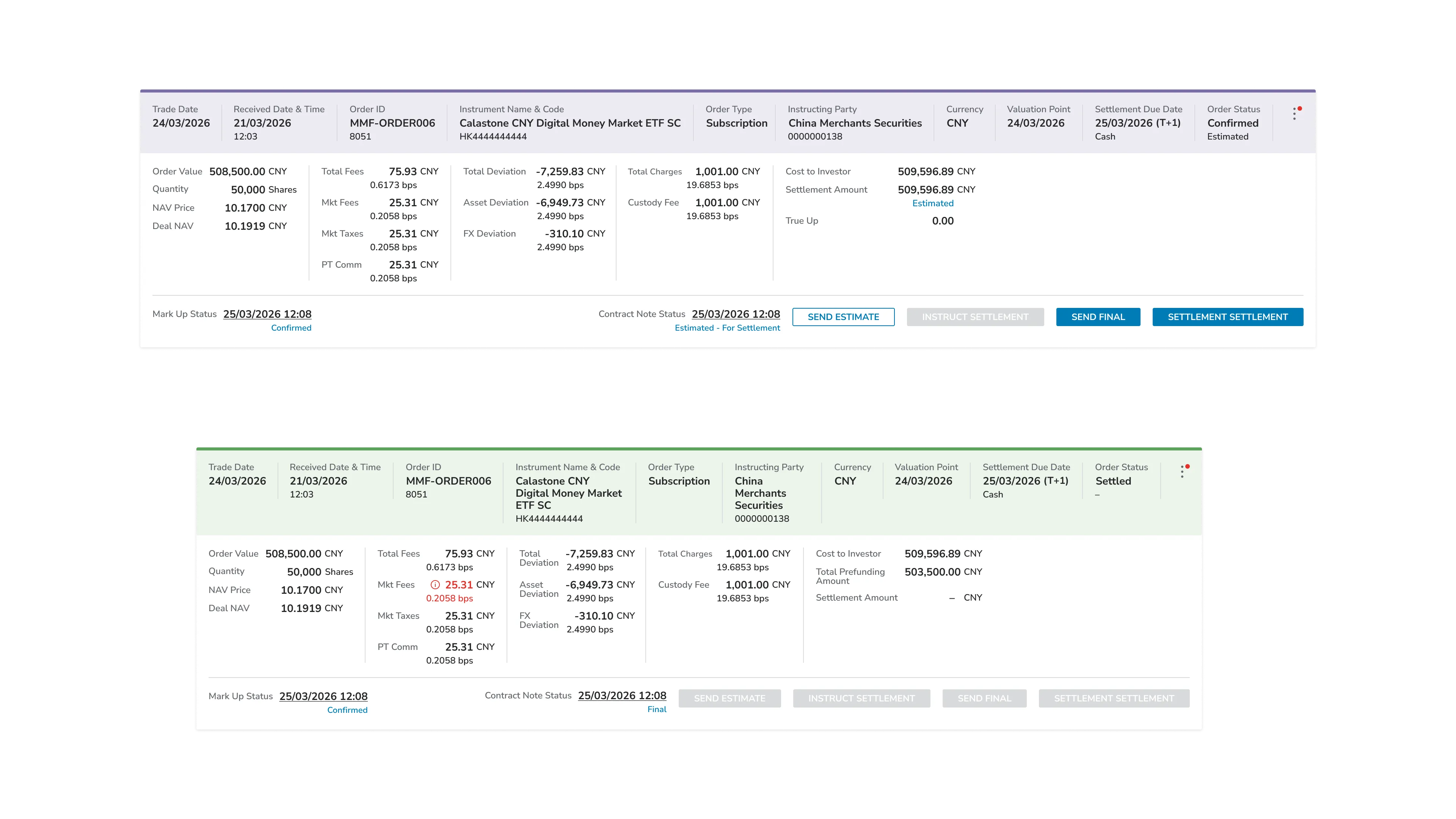
Task: Click Deal NAV 10.1919 CNY in the Confirmed card
Action: coord(256,226)
